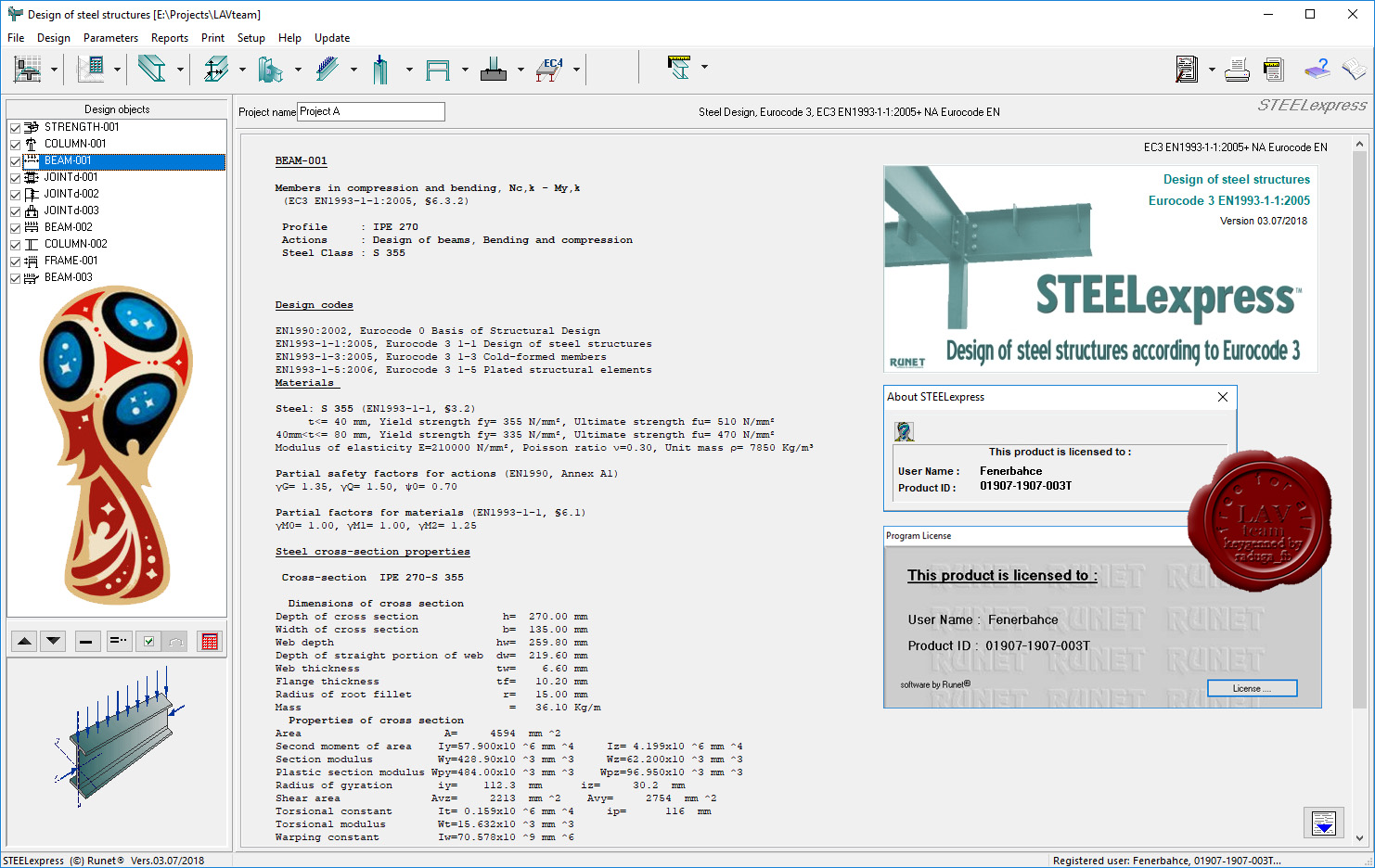The width and height of the screenshot is (1375, 868).
Task: Uncheck the JOINTd-001 checkbox
Action: [x=15, y=178]
